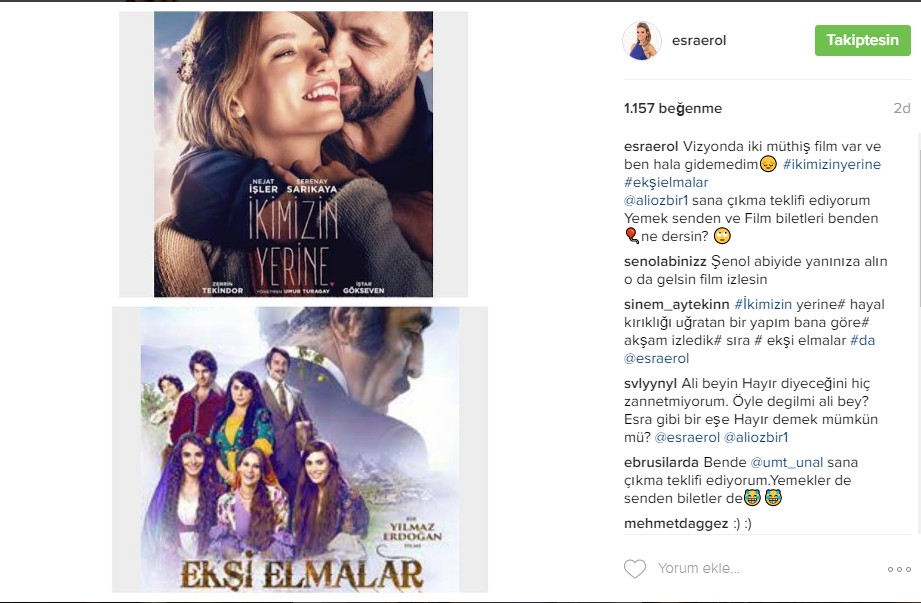The image size is (921, 603).
Task: Click the İkimizin Yerine movie poster
Action: coord(293,154)
